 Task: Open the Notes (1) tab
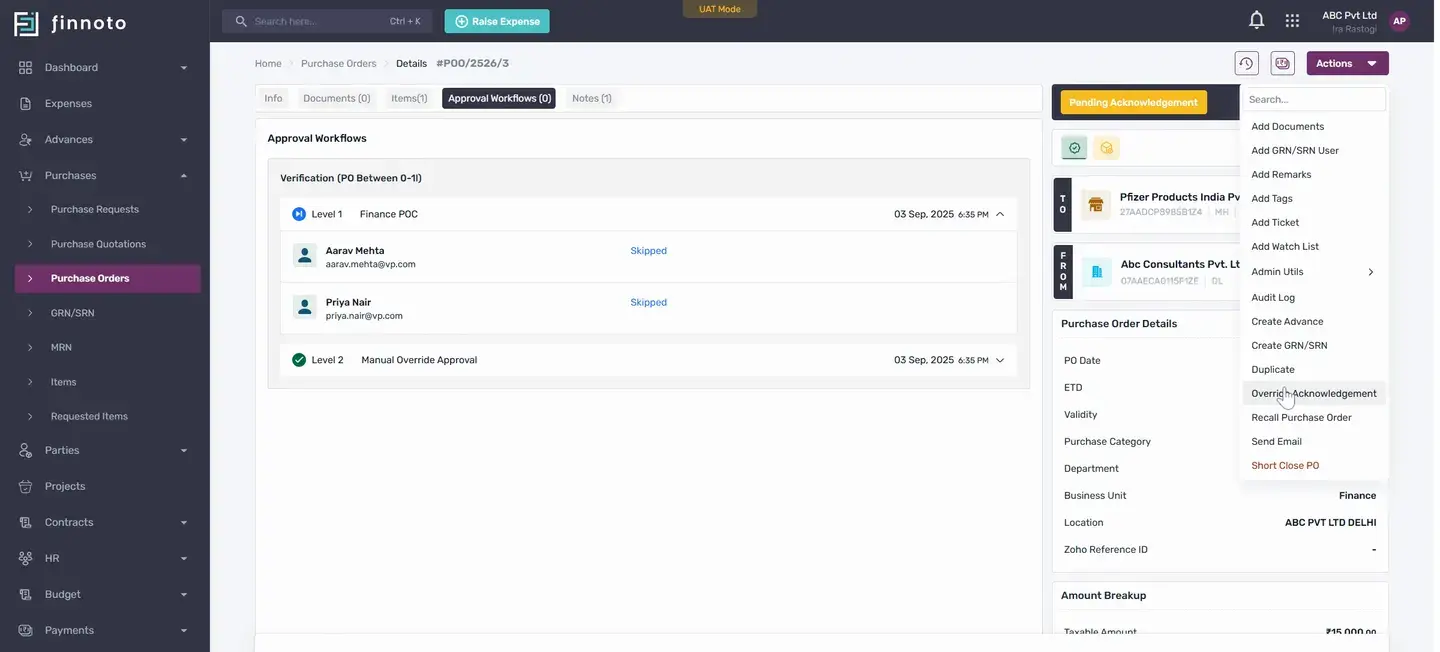pyautogui.click(x=592, y=98)
